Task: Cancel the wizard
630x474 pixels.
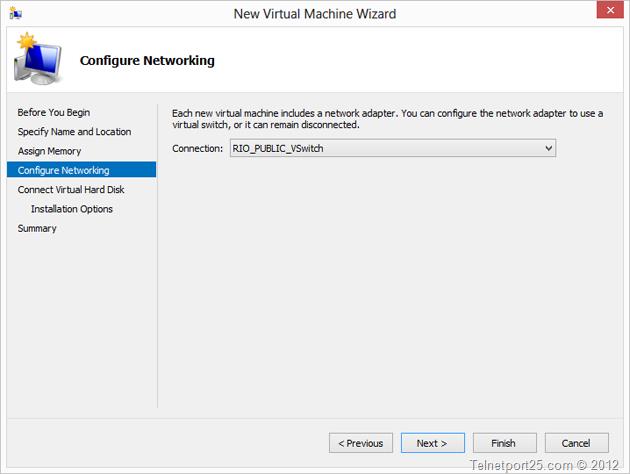Action: 576,443
